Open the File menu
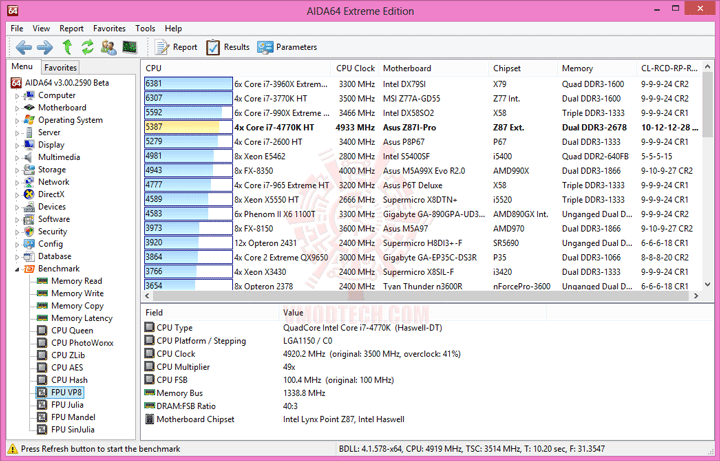 pyautogui.click(x=17, y=28)
